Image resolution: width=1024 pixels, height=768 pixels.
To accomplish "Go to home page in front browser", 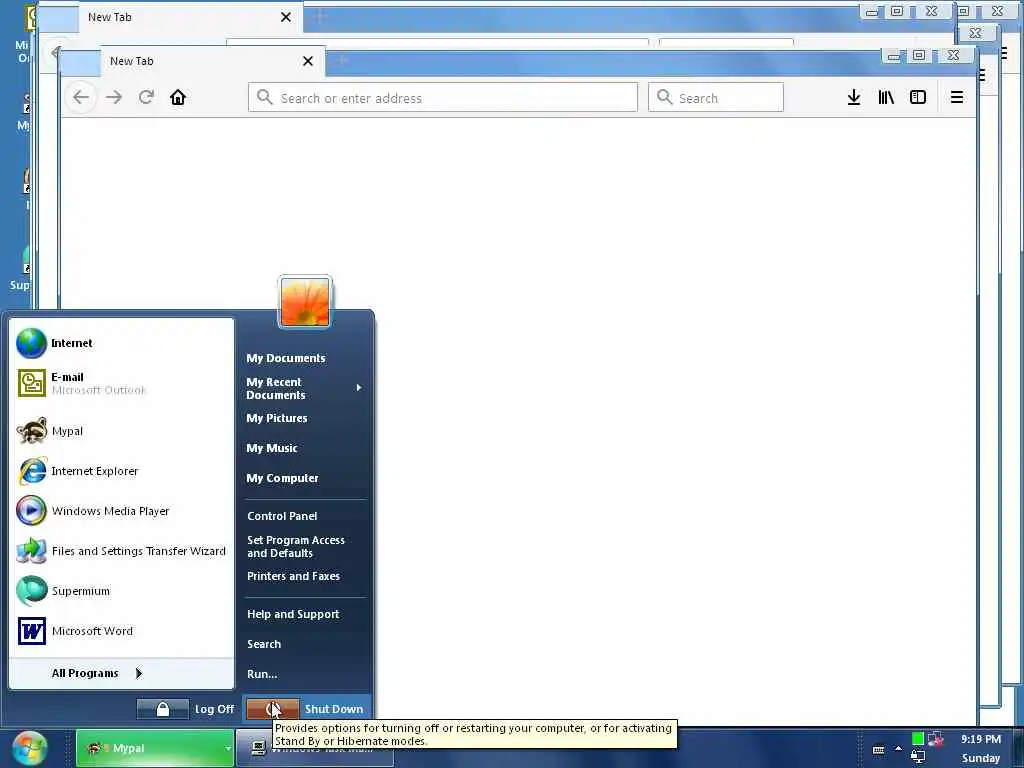I will [178, 97].
